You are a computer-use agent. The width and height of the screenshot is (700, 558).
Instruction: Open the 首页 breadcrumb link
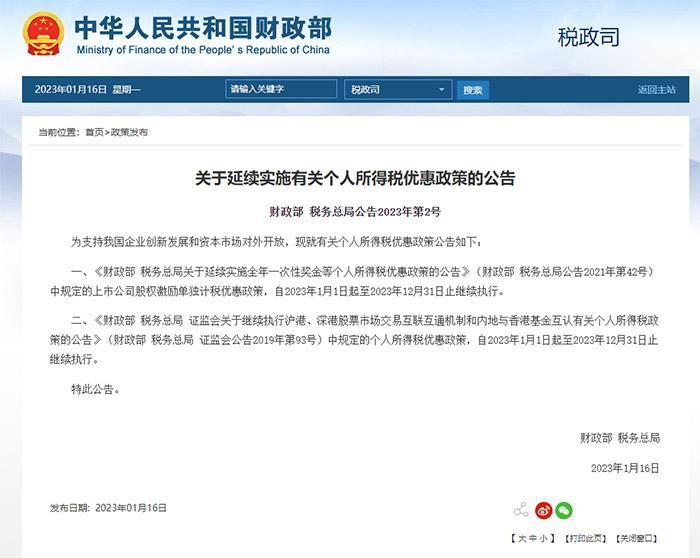click(x=94, y=132)
